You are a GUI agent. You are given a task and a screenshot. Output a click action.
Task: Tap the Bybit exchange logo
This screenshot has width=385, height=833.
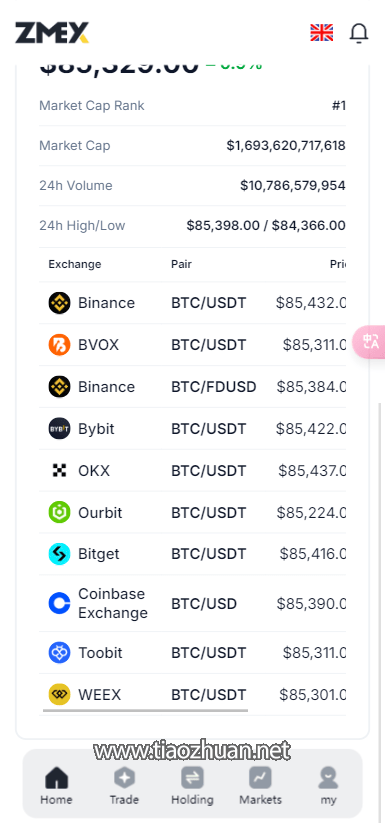(x=59, y=429)
